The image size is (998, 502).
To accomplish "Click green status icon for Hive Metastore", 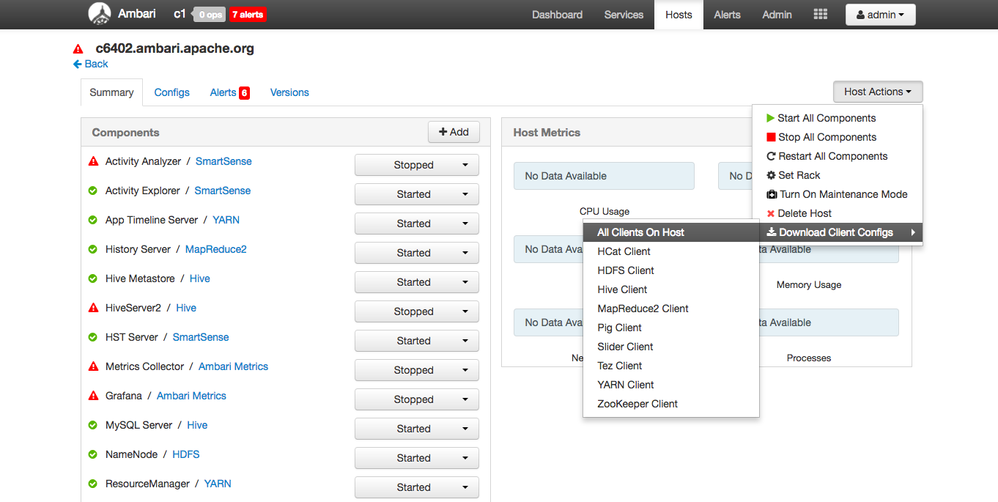I will (x=93, y=279).
